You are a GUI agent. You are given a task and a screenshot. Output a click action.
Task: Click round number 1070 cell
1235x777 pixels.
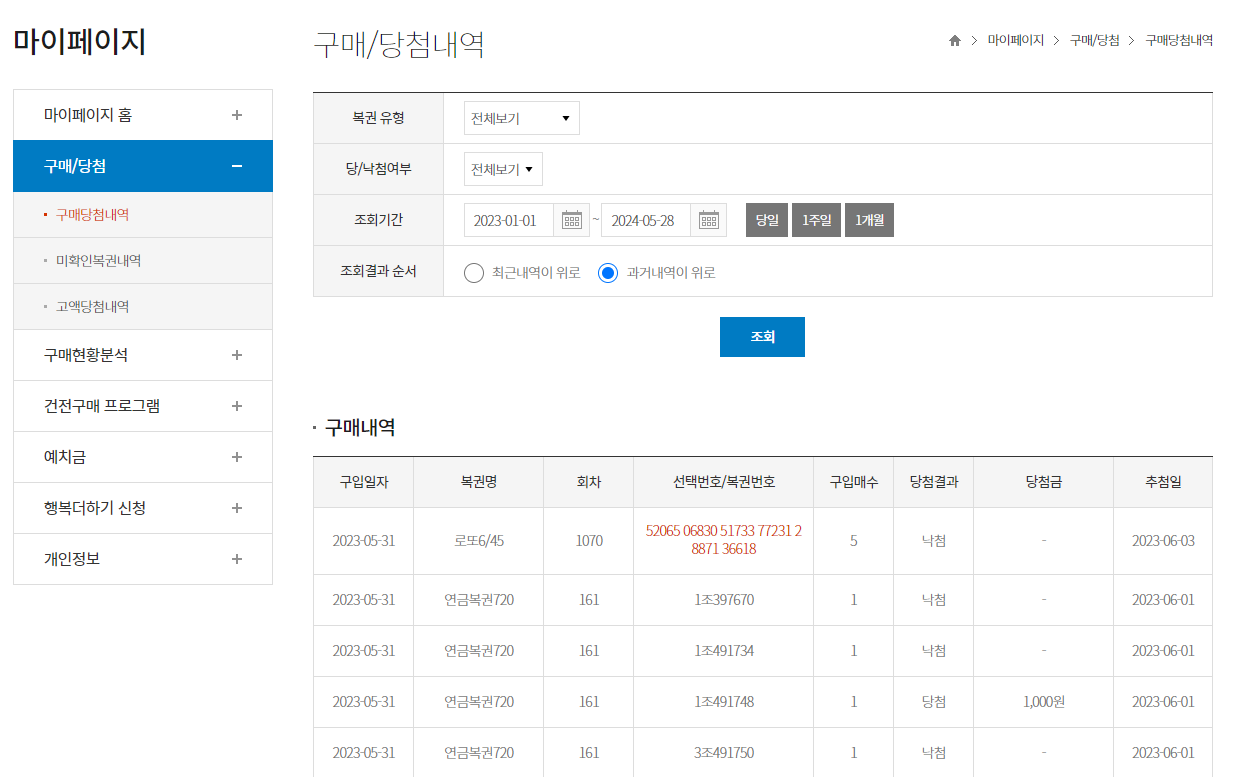[x=589, y=541]
